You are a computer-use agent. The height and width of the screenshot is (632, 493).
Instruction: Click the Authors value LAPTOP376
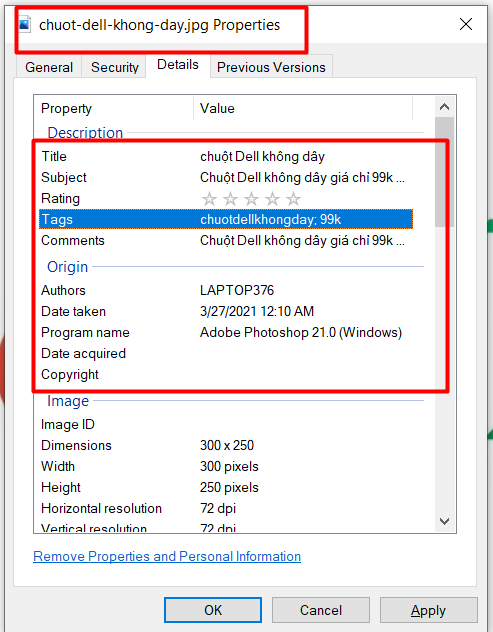tap(237, 290)
